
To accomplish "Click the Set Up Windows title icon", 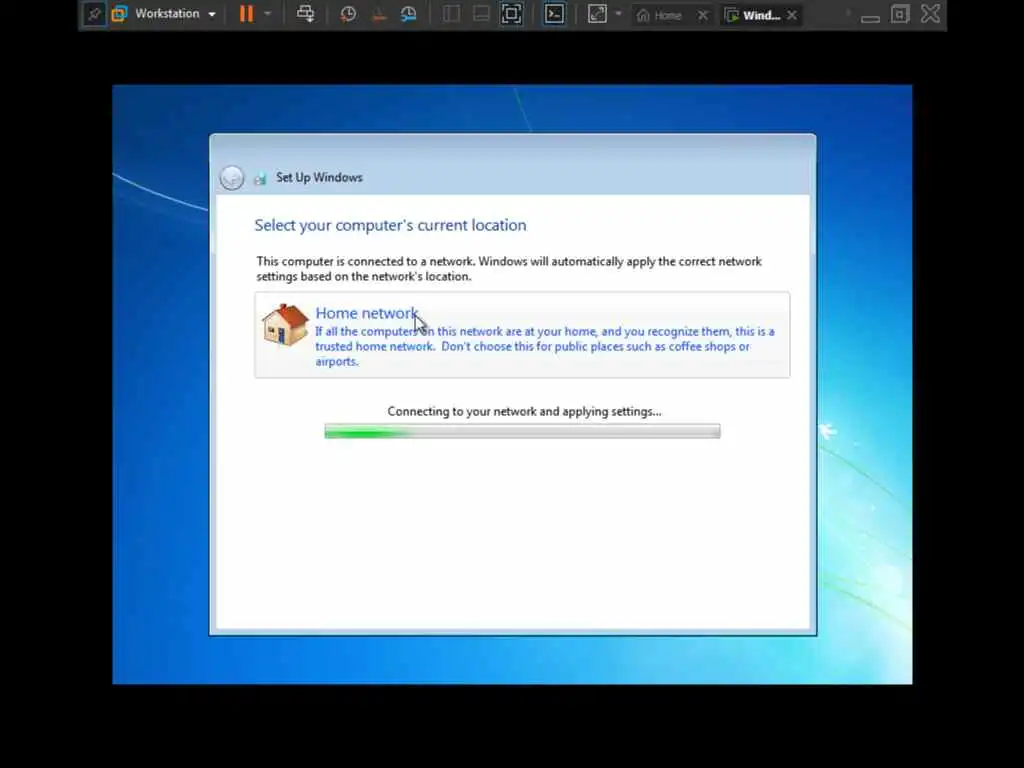I will (x=260, y=178).
